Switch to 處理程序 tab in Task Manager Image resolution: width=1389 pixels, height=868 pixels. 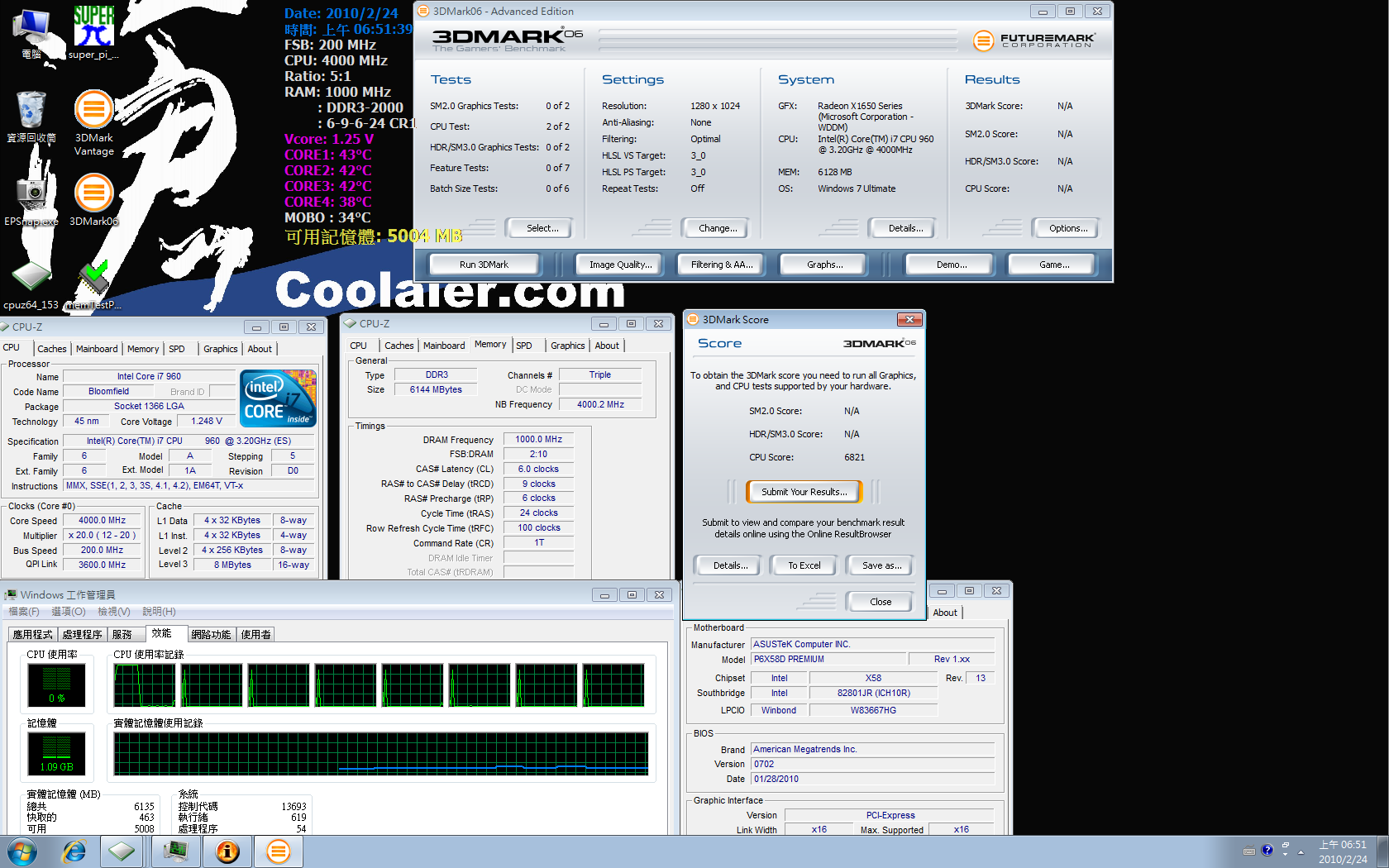click(82, 634)
